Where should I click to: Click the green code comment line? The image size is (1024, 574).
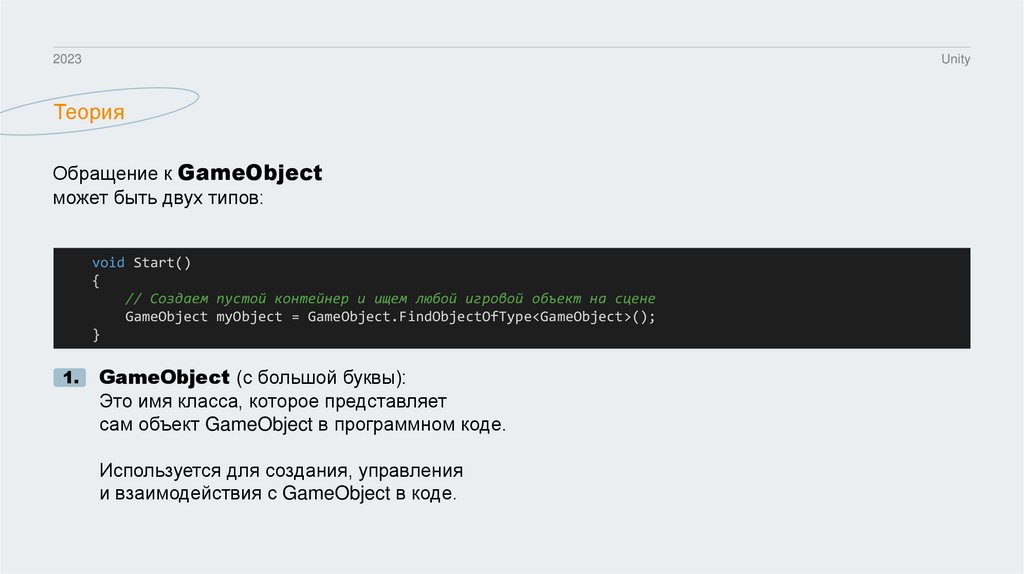click(x=389, y=299)
